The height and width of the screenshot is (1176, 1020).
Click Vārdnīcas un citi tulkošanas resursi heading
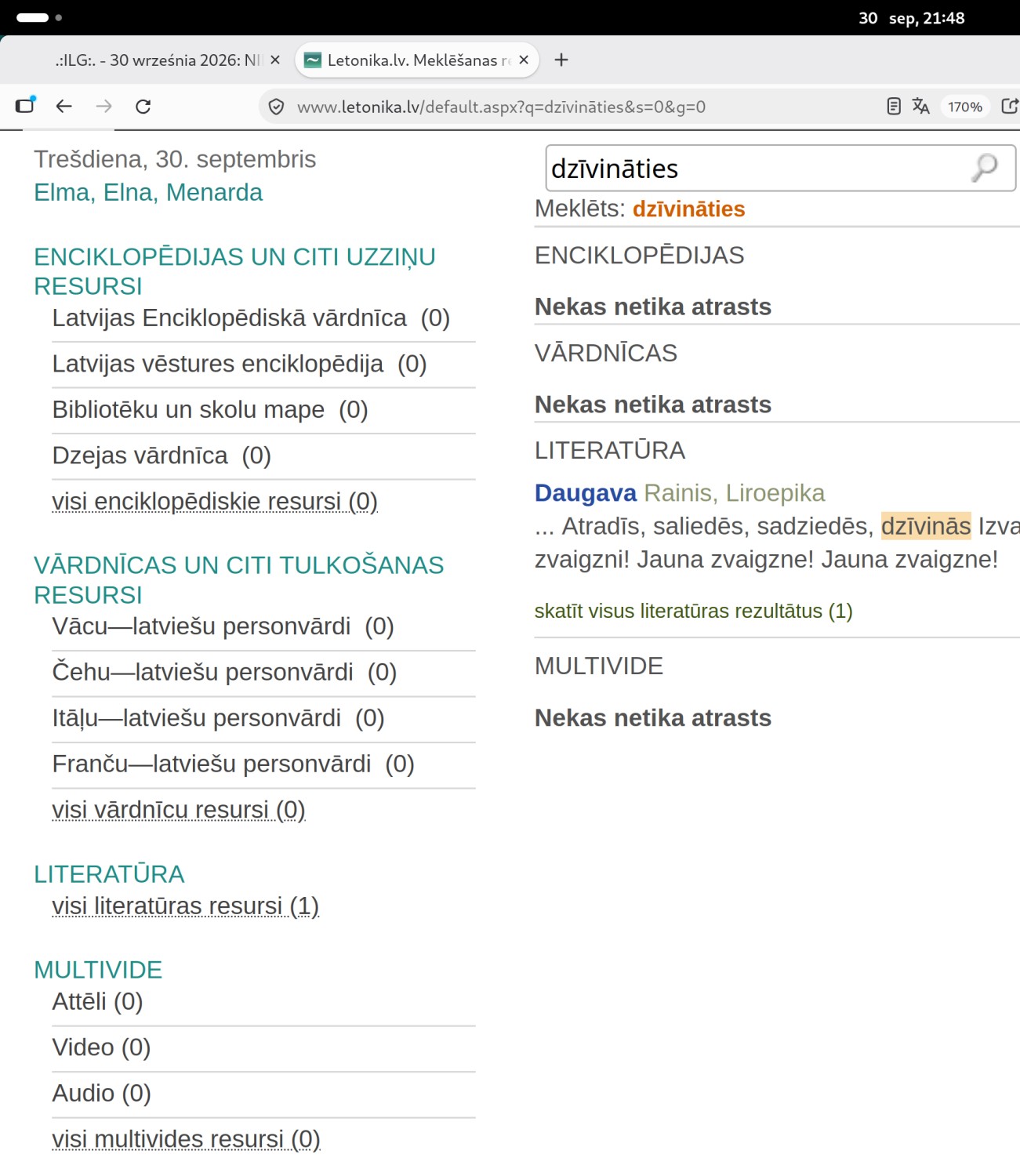pyautogui.click(x=238, y=580)
